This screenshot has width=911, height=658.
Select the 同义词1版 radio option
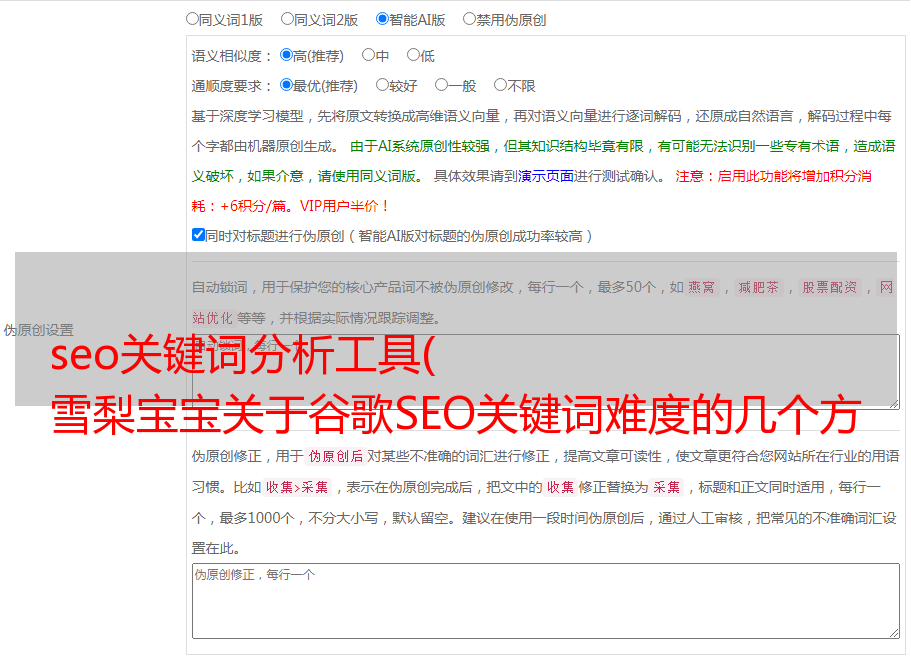(192, 19)
